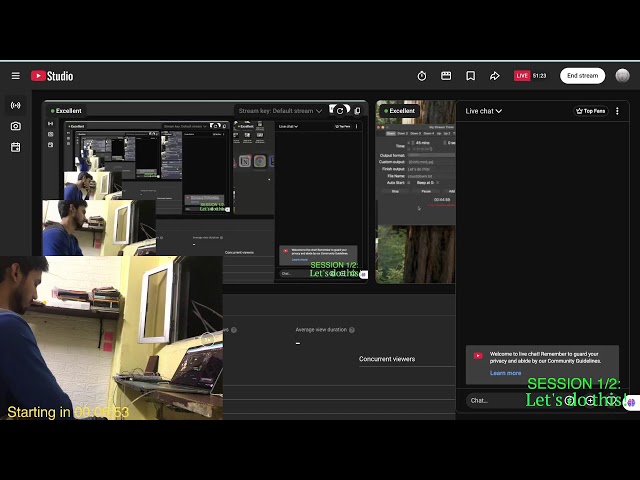Open Learn more link in chat welcome
640x480 pixels.
(505, 373)
